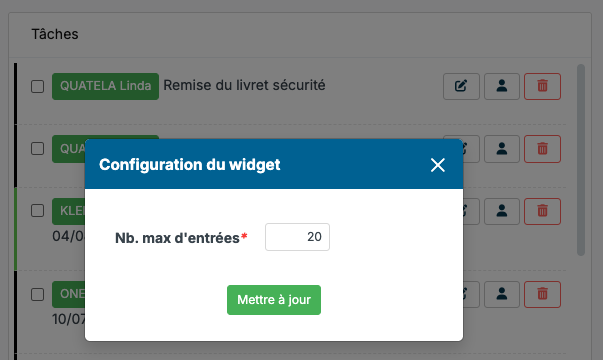
Task: Click the person icon in the ONE task row
Action: [x=501, y=295]
